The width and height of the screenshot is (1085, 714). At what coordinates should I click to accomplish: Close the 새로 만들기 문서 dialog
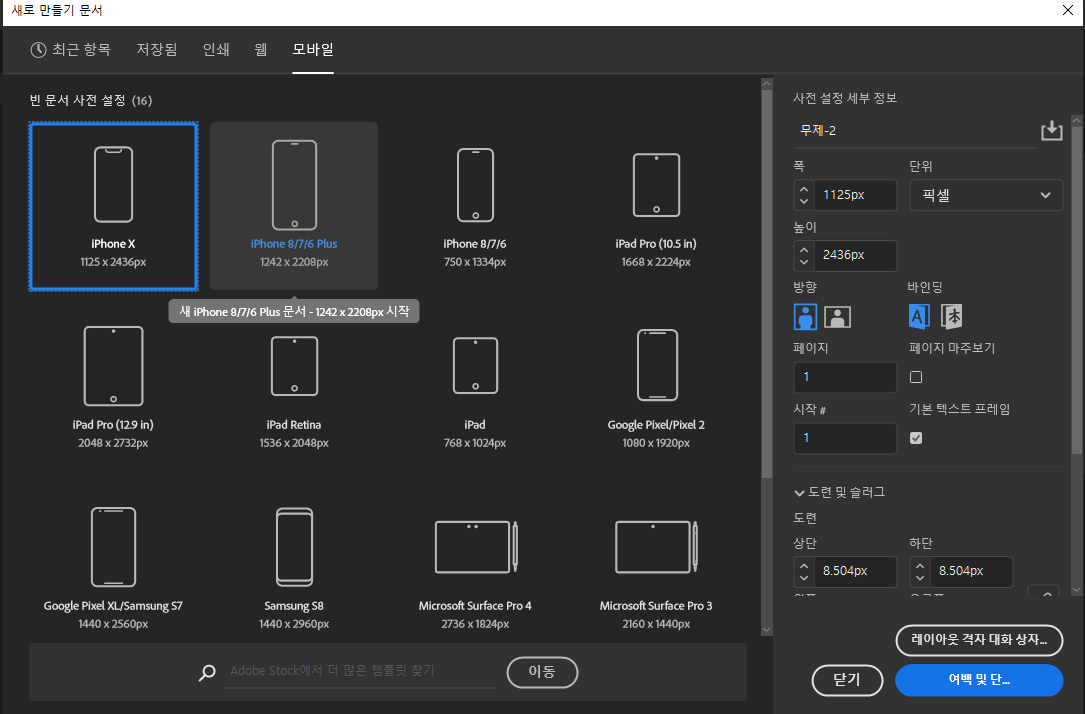point(1068,10)
